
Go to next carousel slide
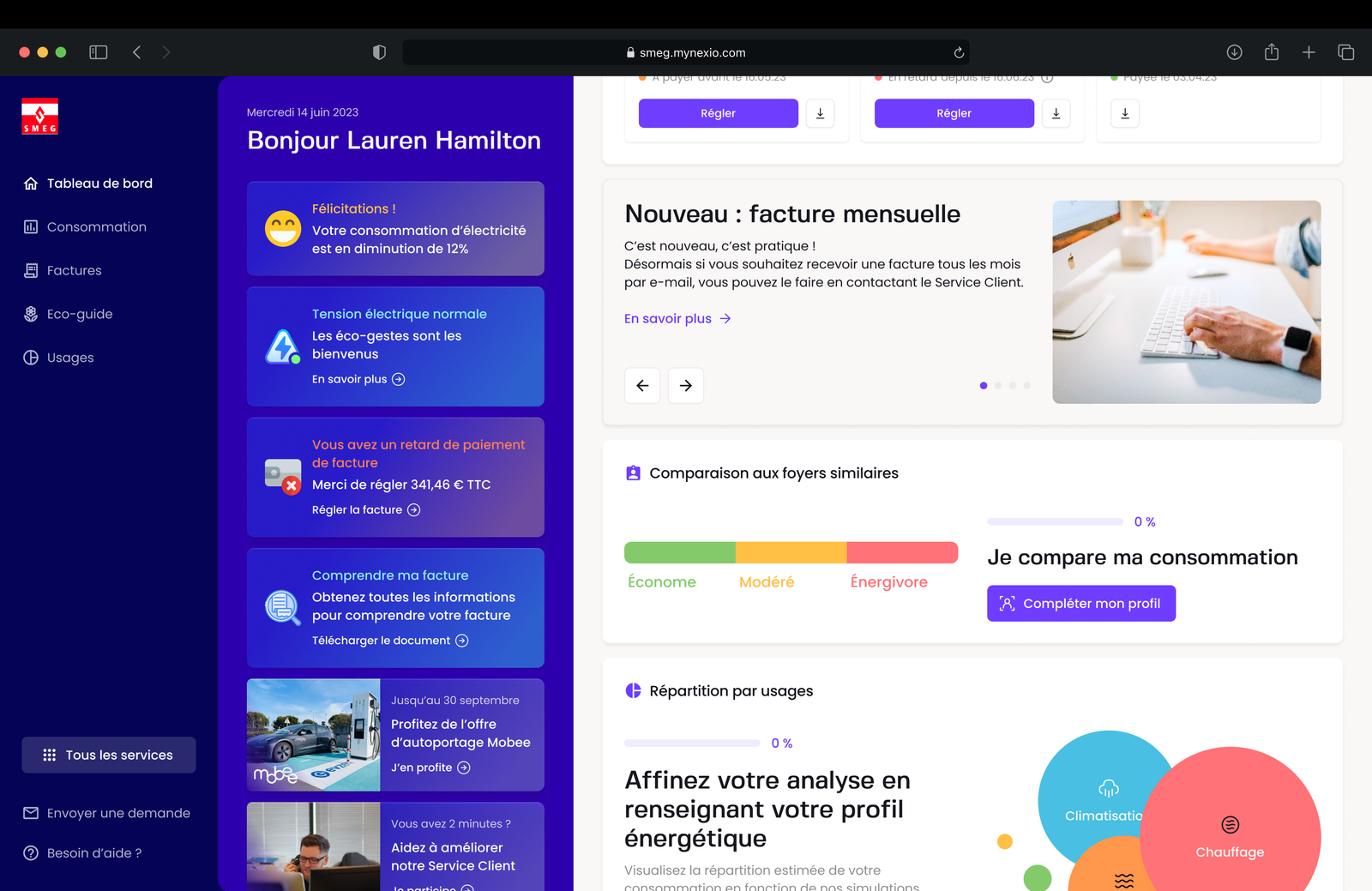click(686, 386)
